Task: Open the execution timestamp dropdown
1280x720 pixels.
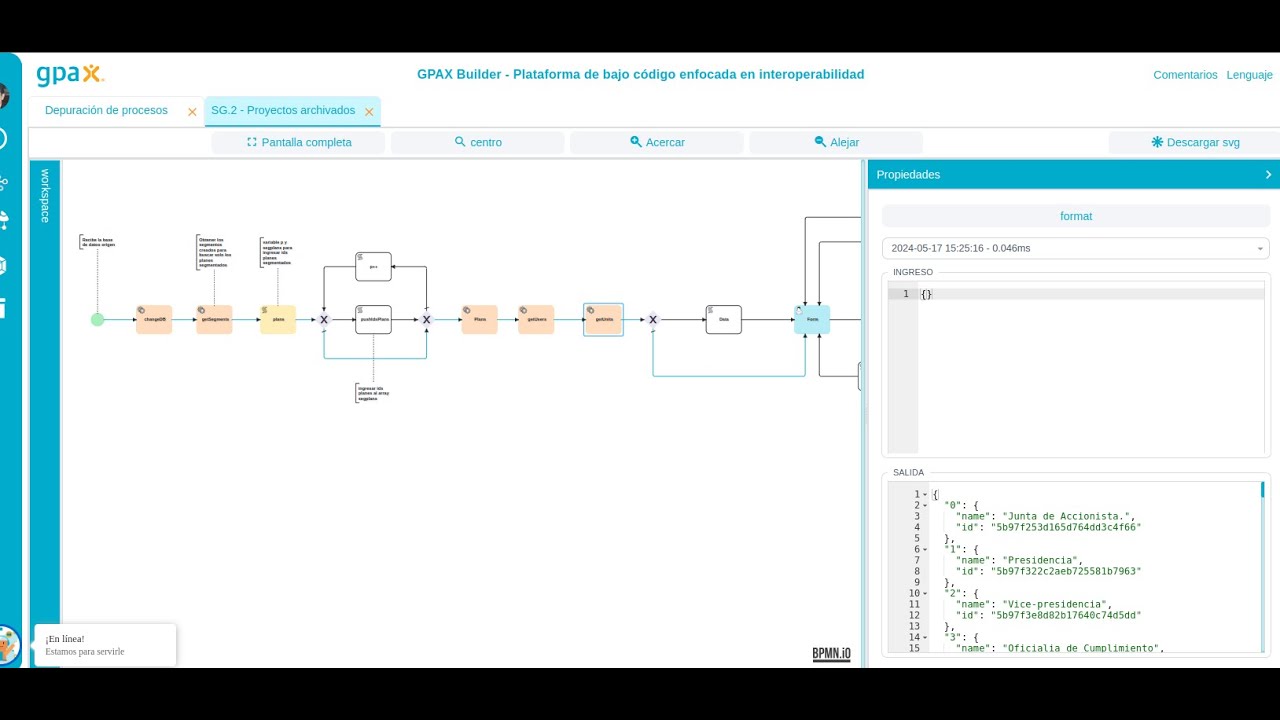Action: pyautogui.click(x=1076, y=248)
